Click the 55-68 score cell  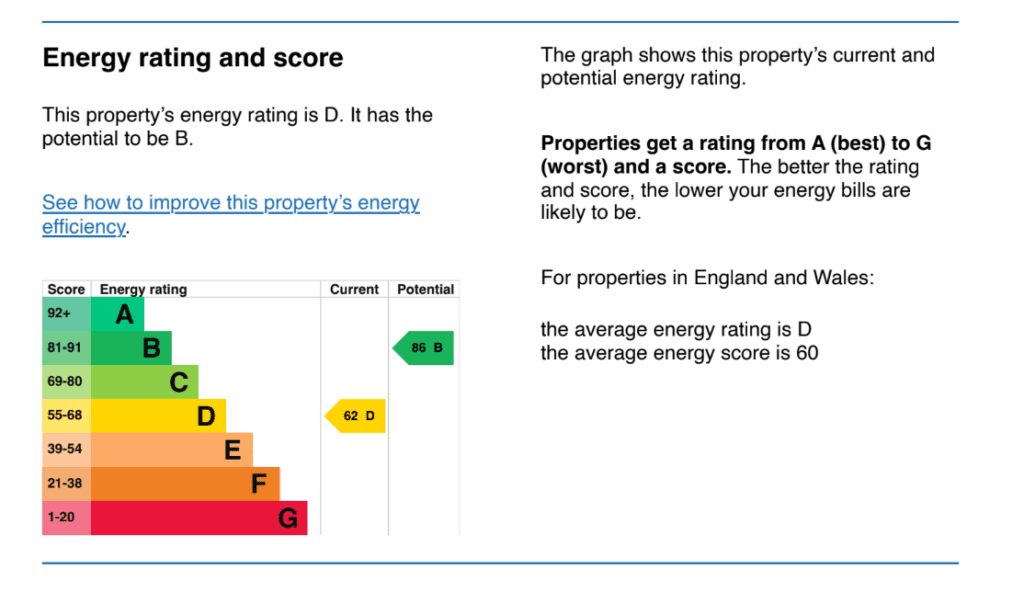point(66,416)
